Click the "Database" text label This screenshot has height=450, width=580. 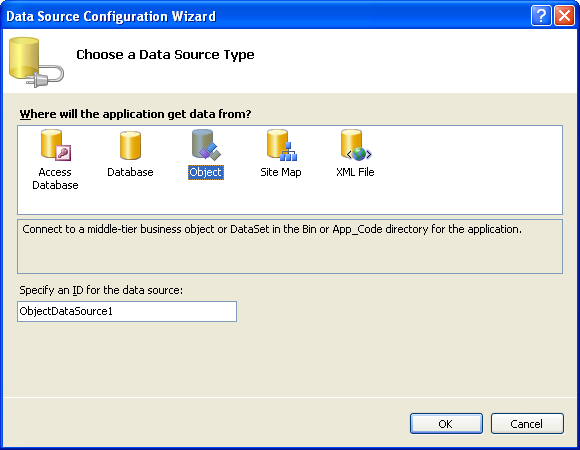130,172
